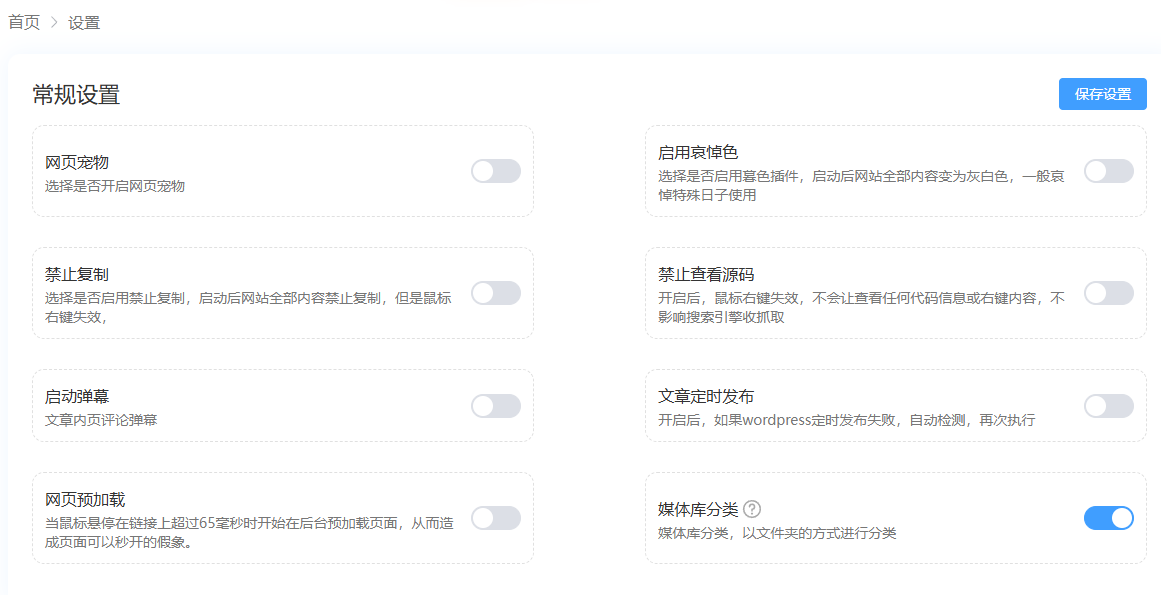Go to 首页 breadcrumb link

tap(24, 22)
